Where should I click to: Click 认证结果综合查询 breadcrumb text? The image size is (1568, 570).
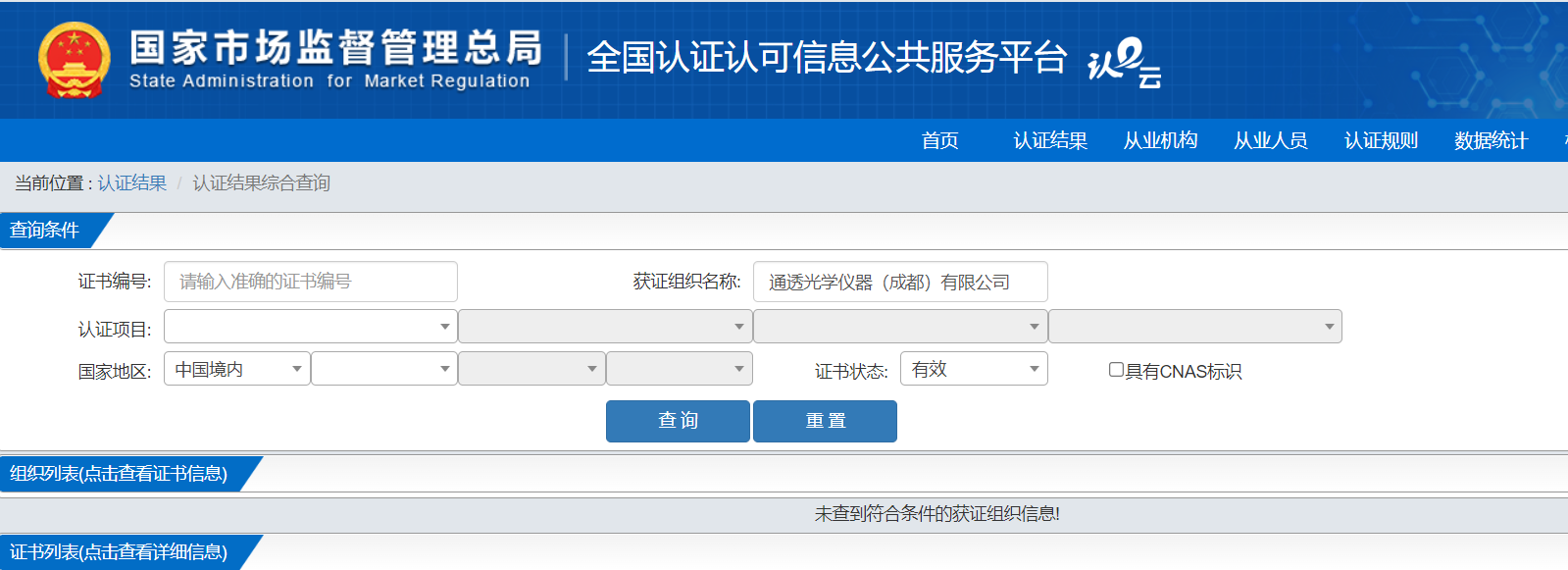[261, 183]
